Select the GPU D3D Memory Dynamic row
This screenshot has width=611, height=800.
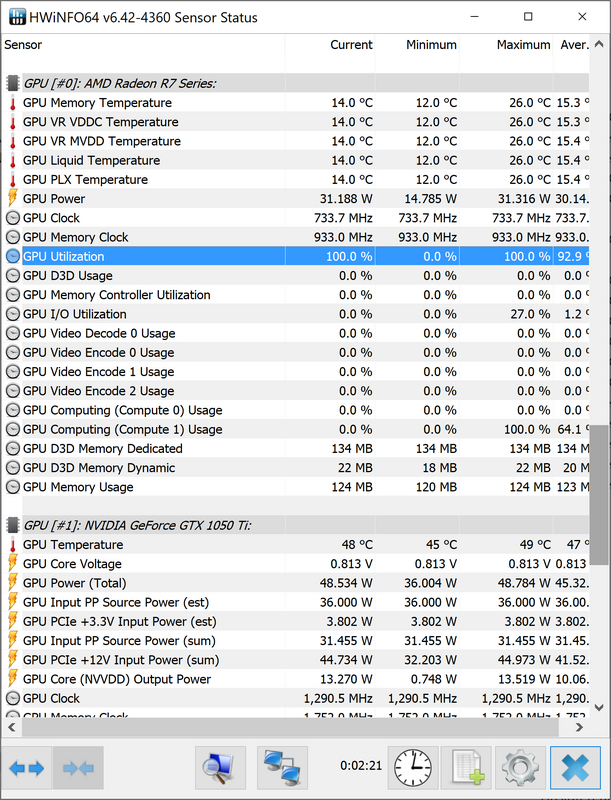[x=296, y=468]
